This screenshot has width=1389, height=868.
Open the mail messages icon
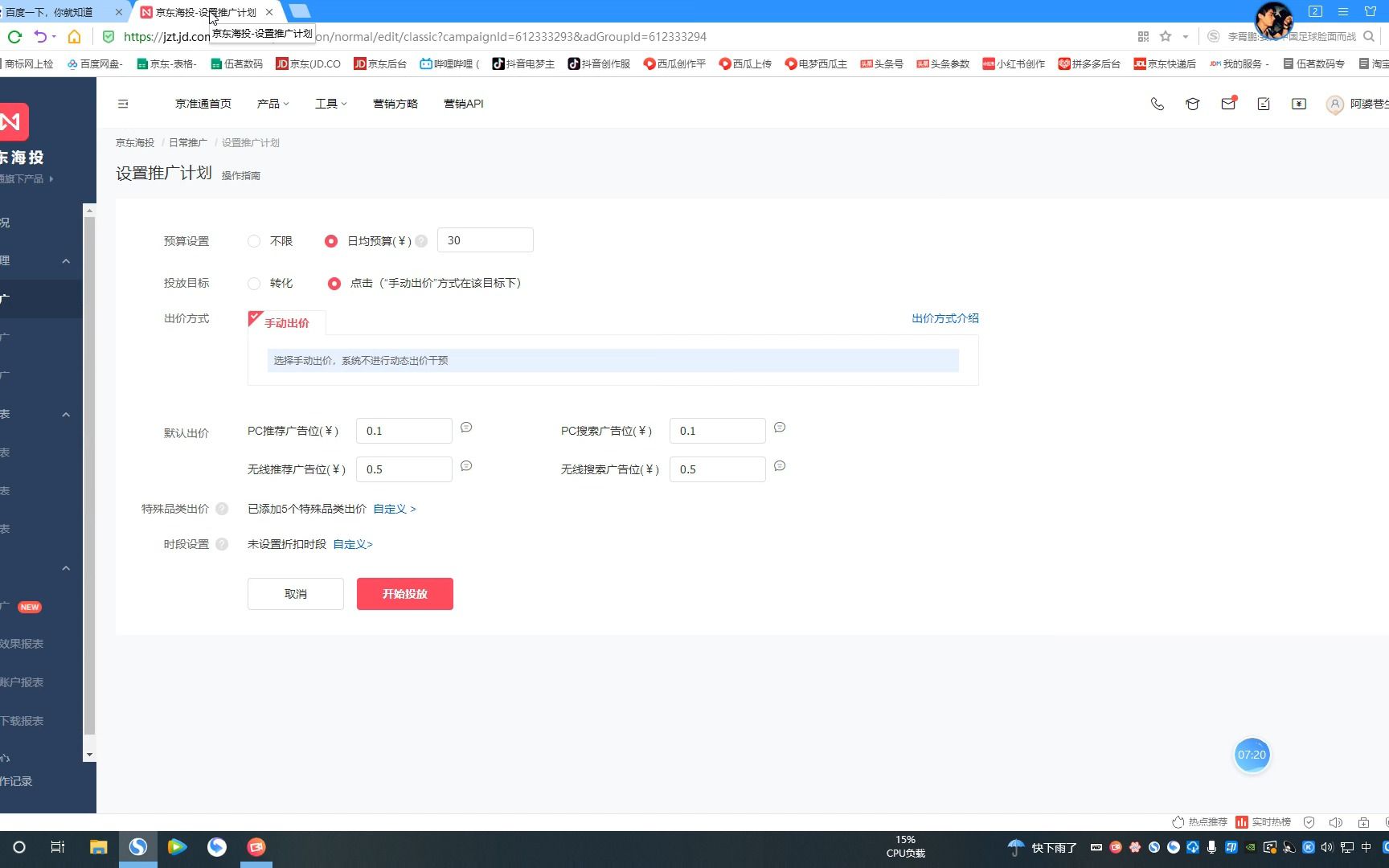coord(1228,104)
